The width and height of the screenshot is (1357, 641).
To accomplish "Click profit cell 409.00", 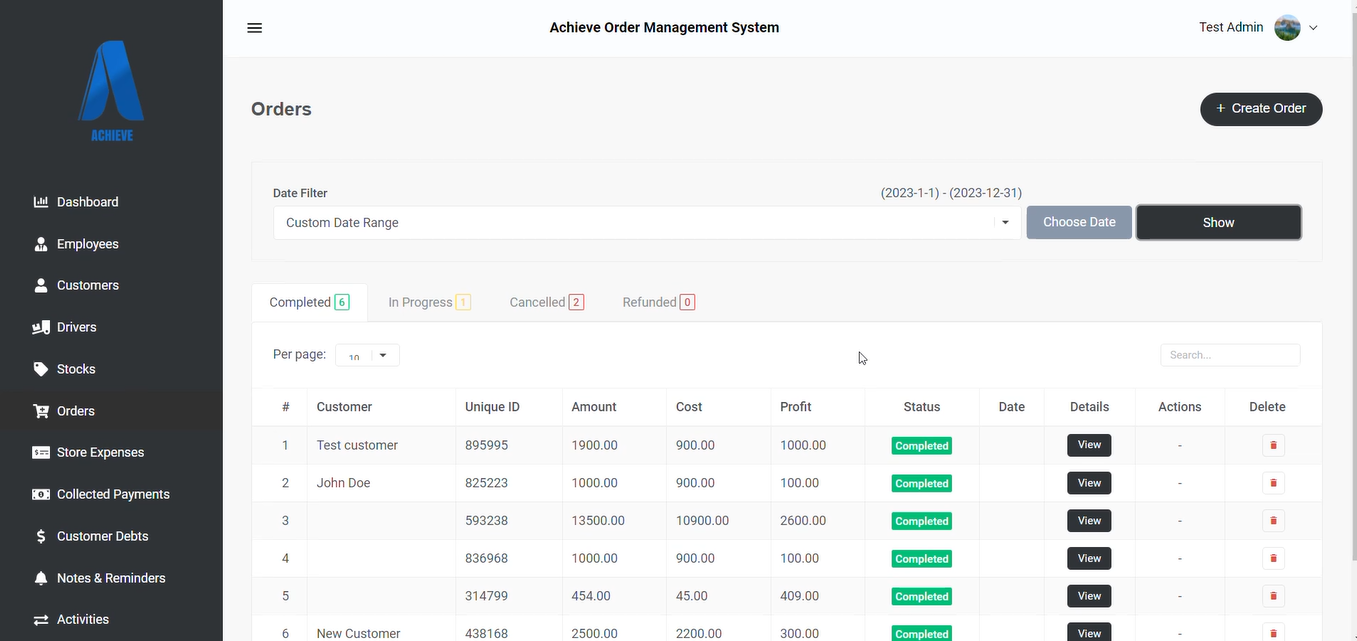I will 800,596.
